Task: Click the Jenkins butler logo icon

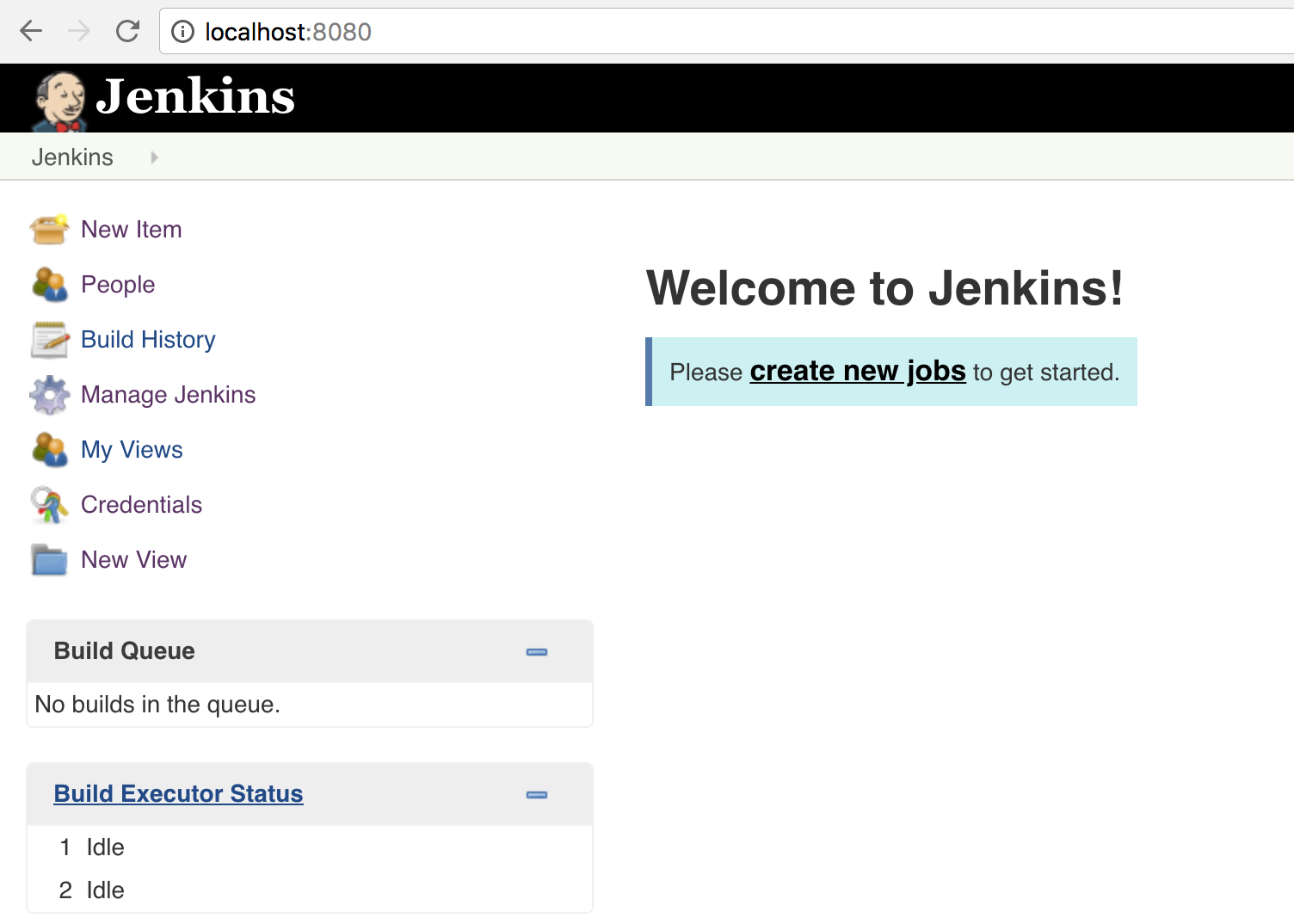Action: point(59,101)
